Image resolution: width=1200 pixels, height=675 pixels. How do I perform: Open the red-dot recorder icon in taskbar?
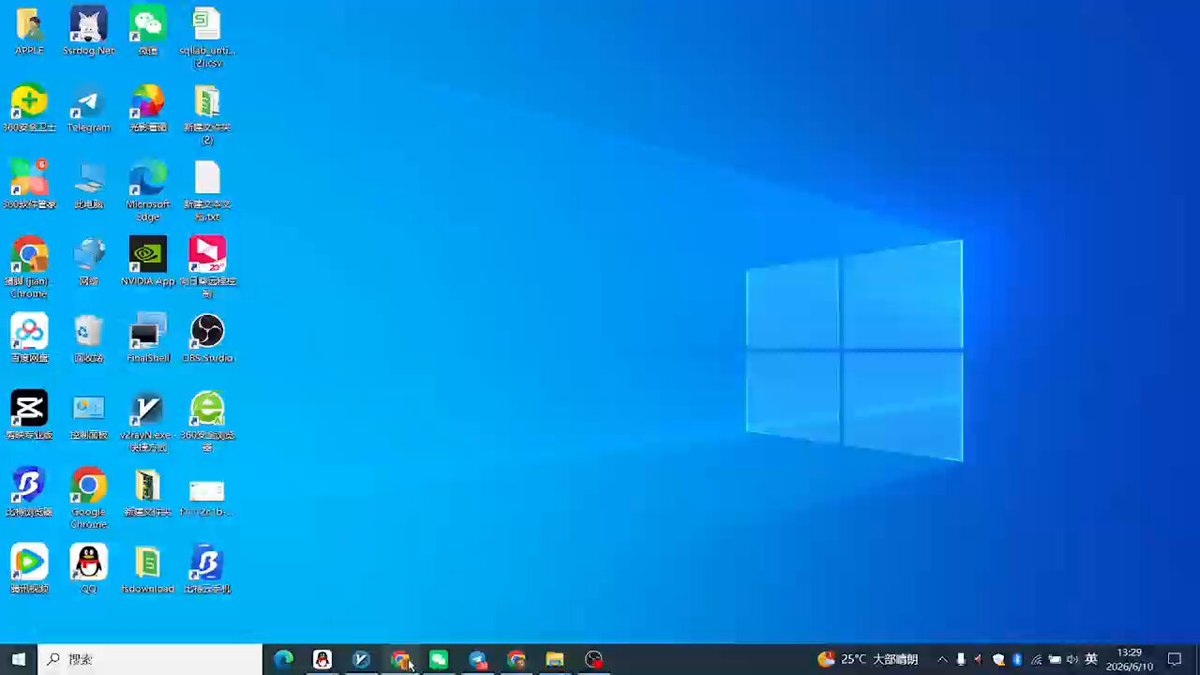coord(594,660)
